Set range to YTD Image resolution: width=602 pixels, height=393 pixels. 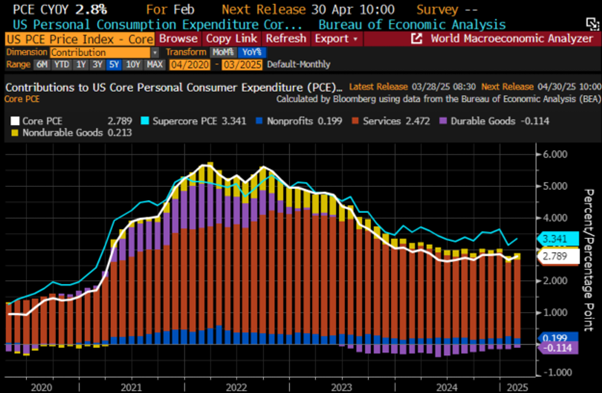61,64
